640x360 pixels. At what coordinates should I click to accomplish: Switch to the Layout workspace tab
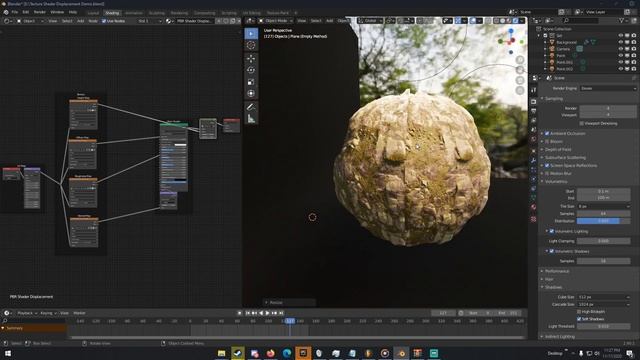click(x=93, y=13)
